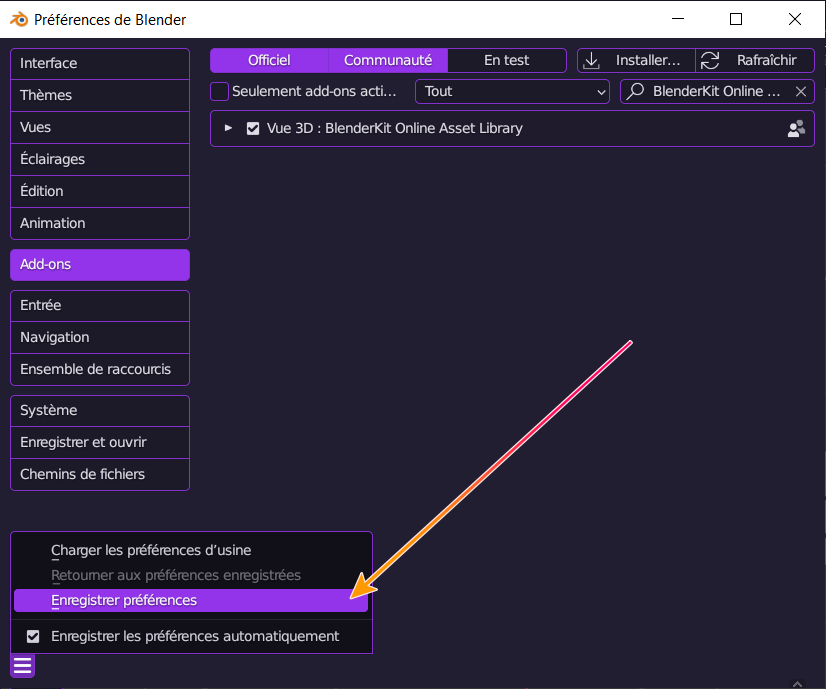Choose Charger les préférences d'usine
The width and height of the screenshot is (826, 689).
click(x=191, y=550)
